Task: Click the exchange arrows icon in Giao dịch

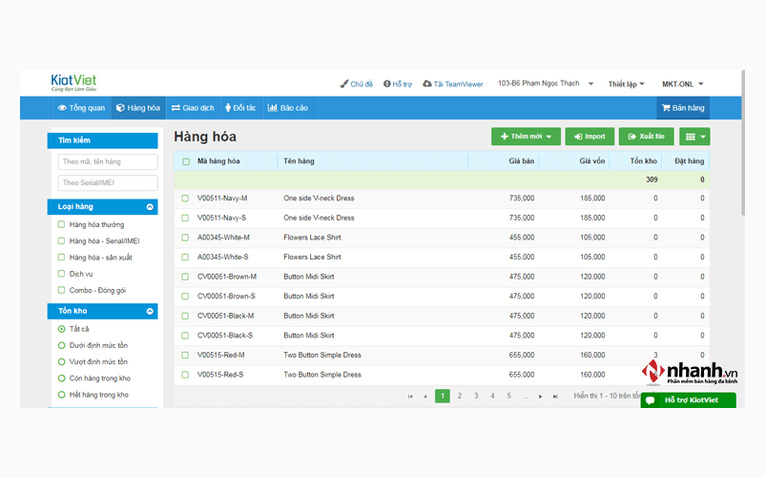Action: 176,108
